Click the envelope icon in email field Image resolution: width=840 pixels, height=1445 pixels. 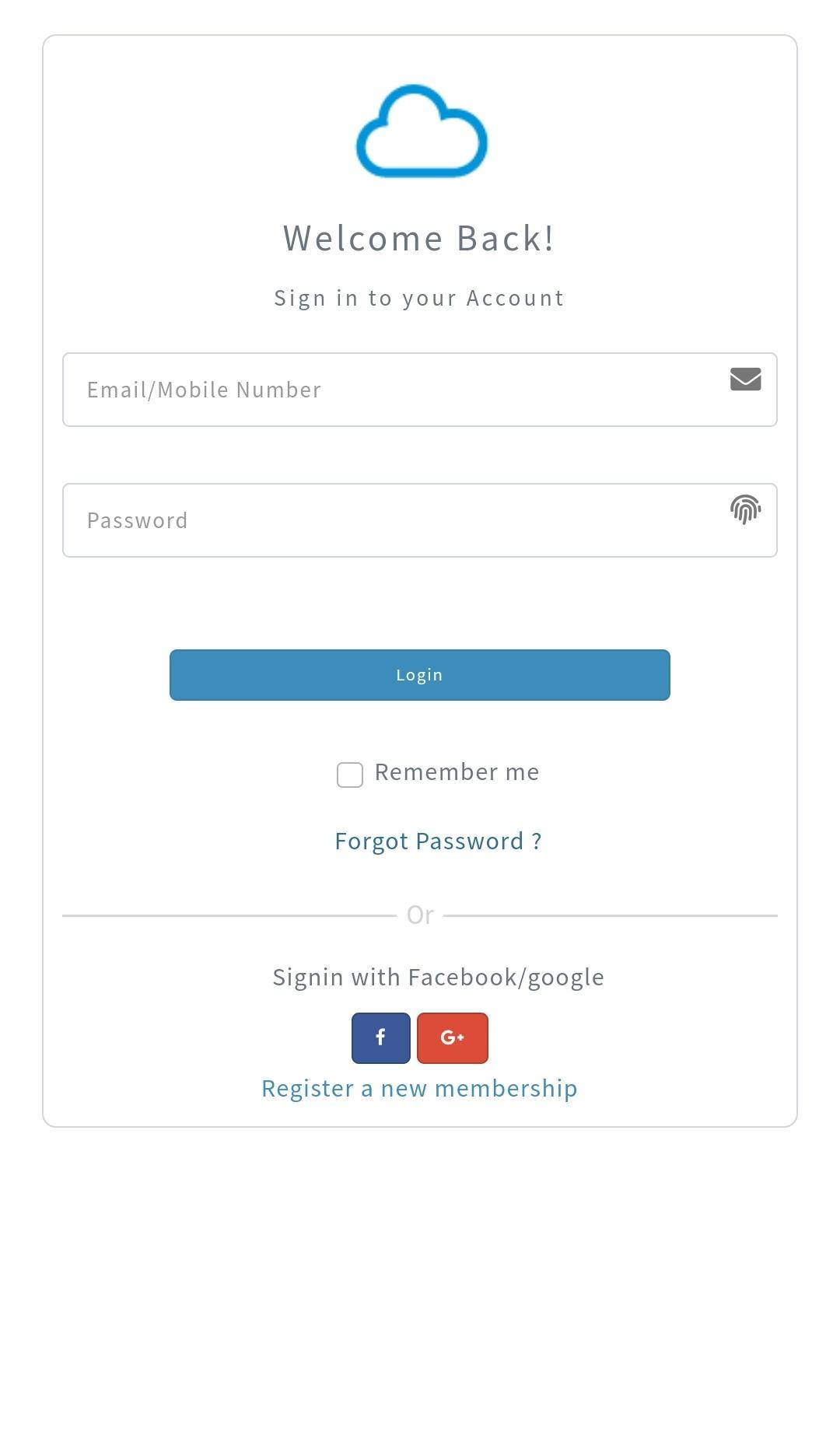coord(745,379)
